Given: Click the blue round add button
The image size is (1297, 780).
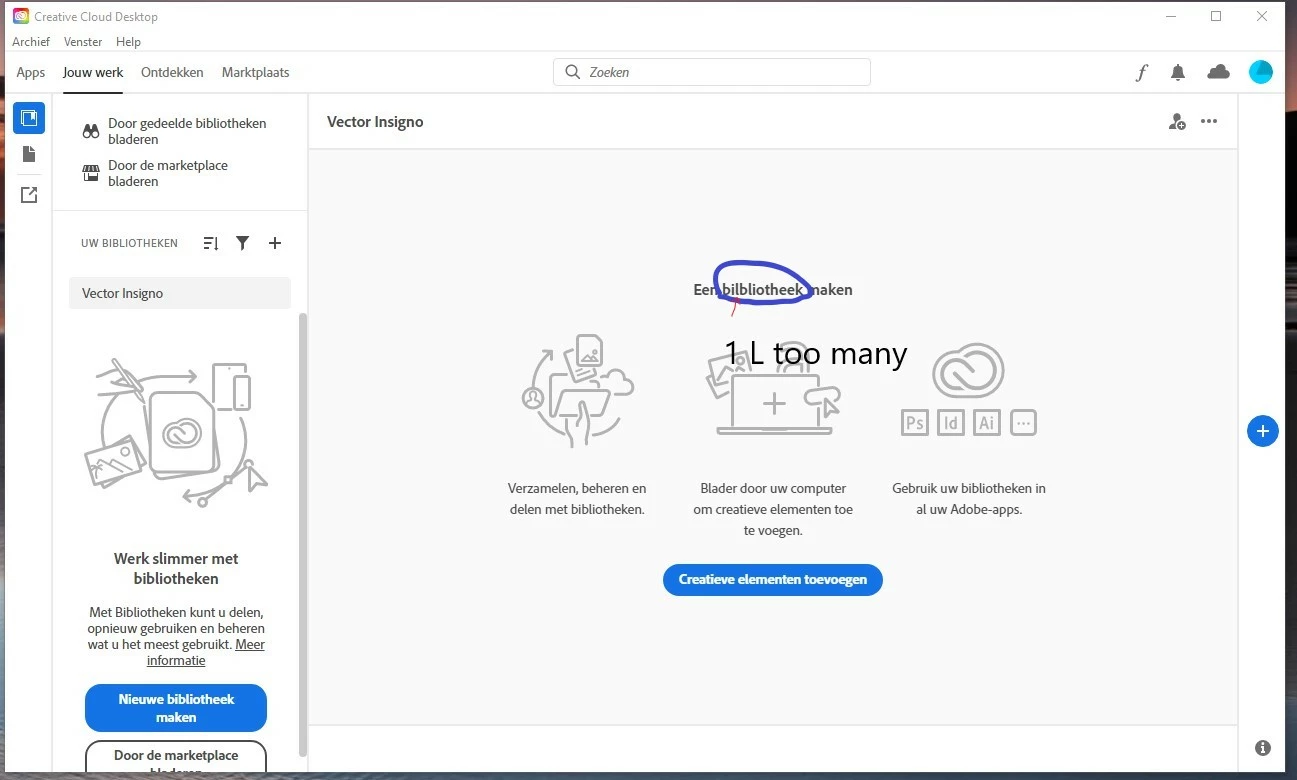Looking at the screenshot, I should (1262, 431).
